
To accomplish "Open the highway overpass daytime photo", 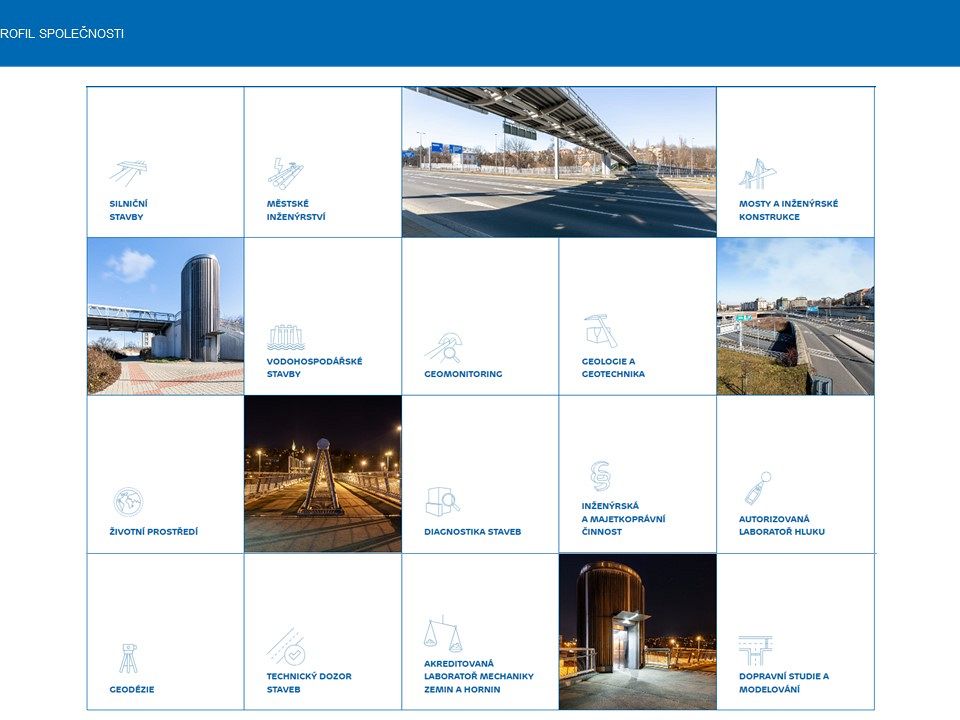I will point(559,162).
